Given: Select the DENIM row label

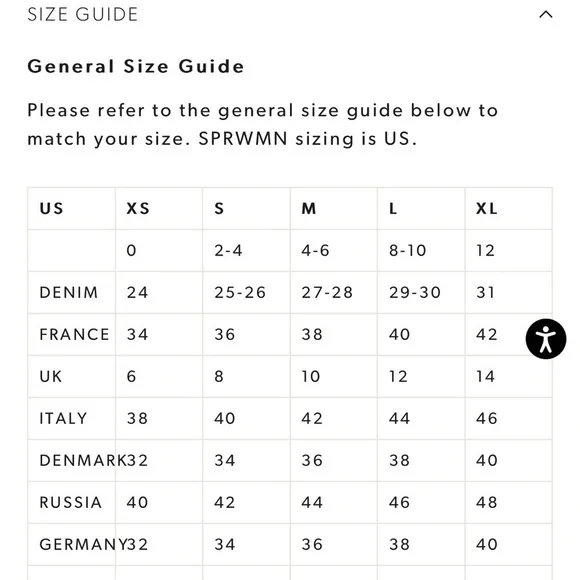Looking at the screenshot, I should pos(69,293).
